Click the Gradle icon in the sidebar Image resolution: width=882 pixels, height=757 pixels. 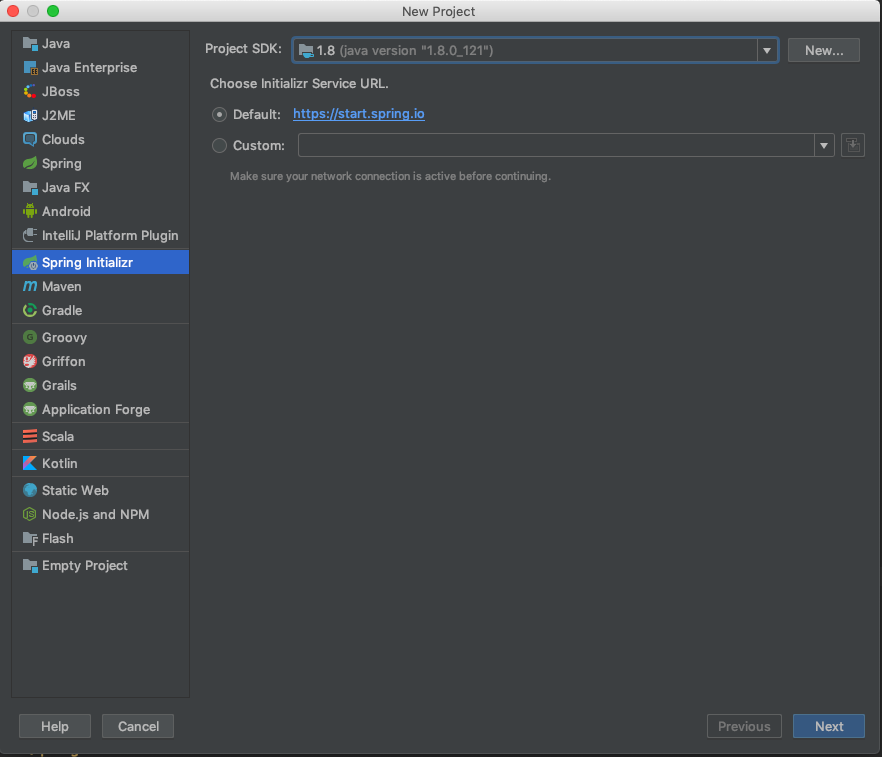point(30,310)
